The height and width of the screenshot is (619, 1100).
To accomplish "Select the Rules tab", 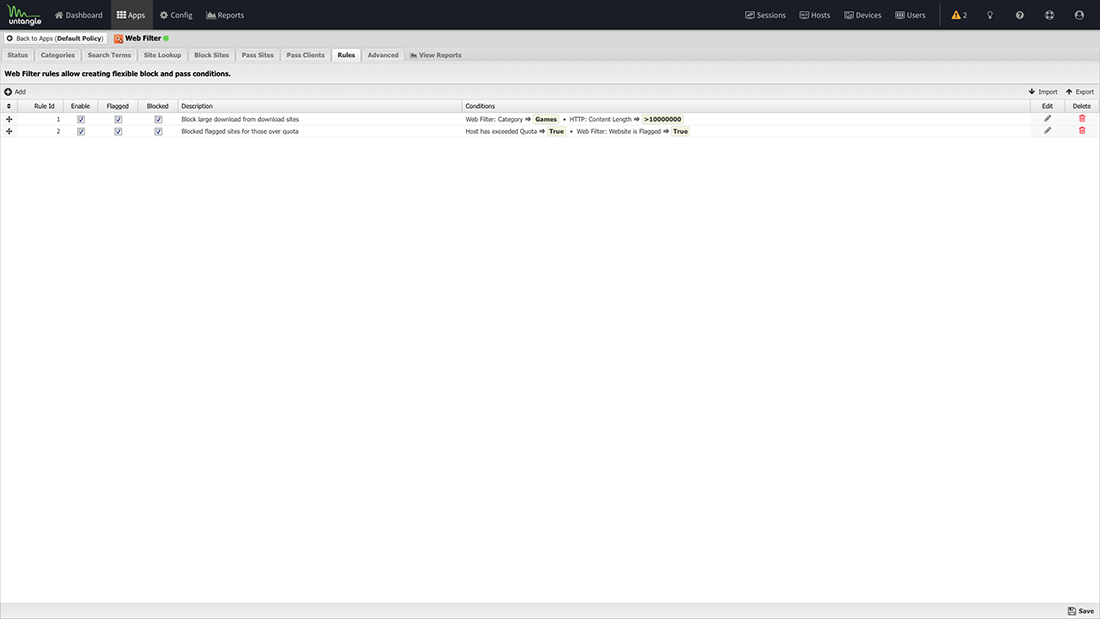I will tap(346, 55).
